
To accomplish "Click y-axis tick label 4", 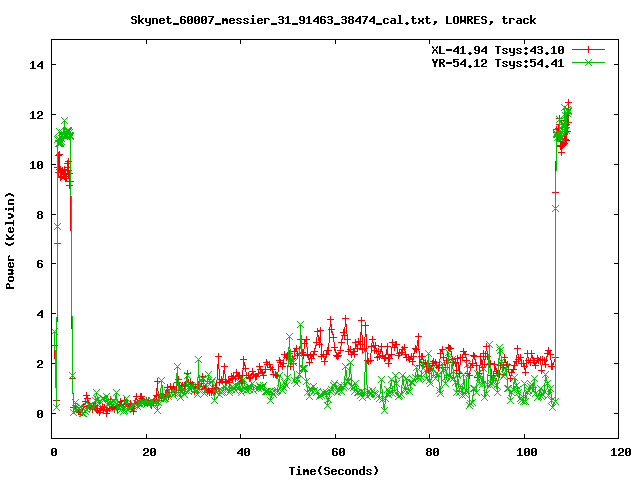I will point(40,314).
